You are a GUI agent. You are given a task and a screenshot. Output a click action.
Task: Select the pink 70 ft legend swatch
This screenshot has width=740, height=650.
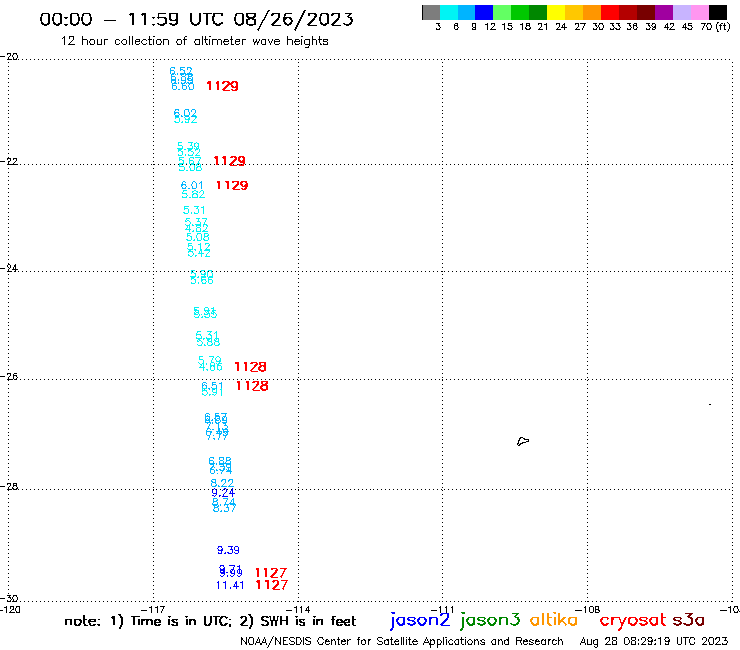(x=699, y=12)
